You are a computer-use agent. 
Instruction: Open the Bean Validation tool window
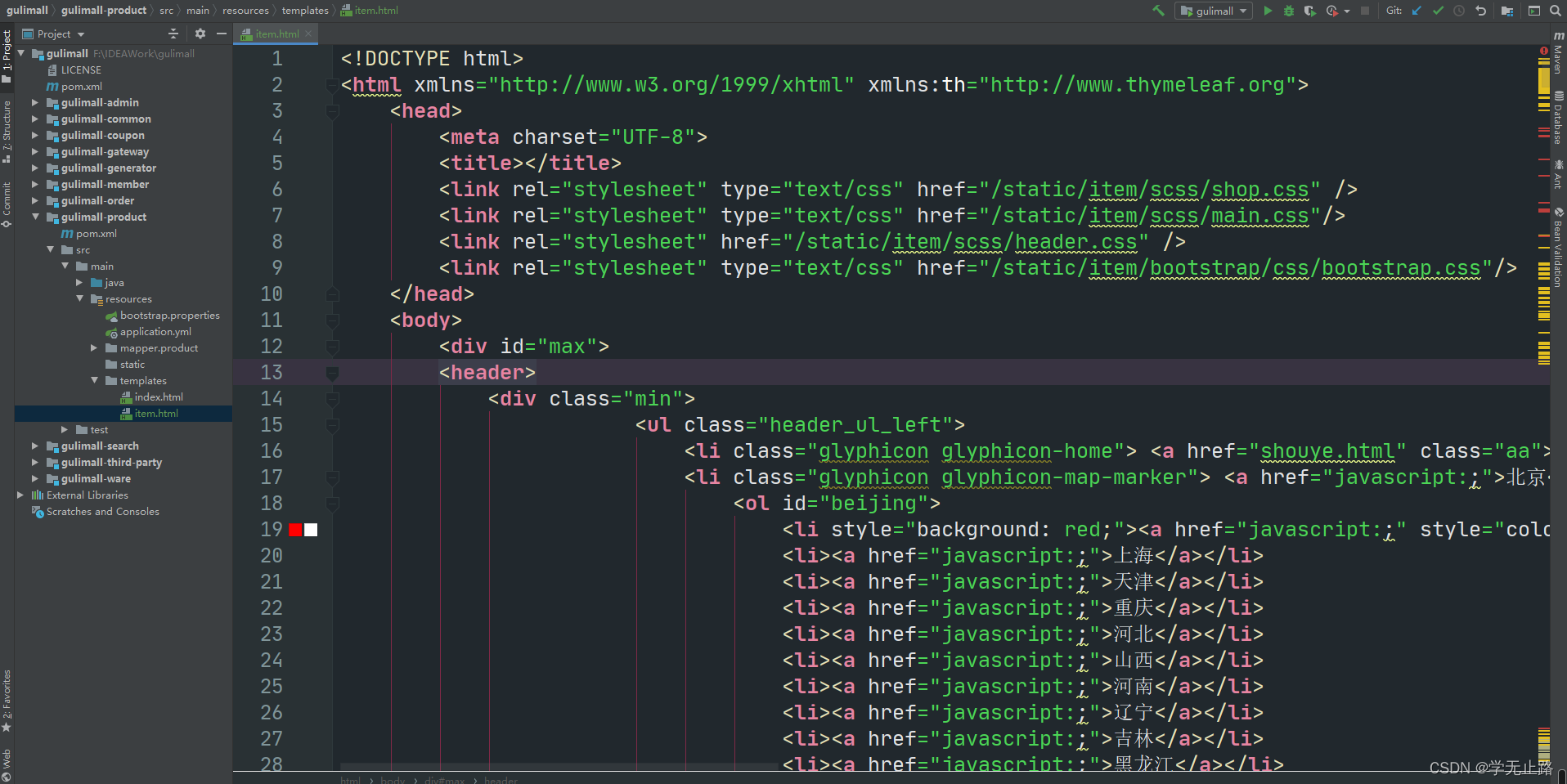click(x=1559, y=247)
